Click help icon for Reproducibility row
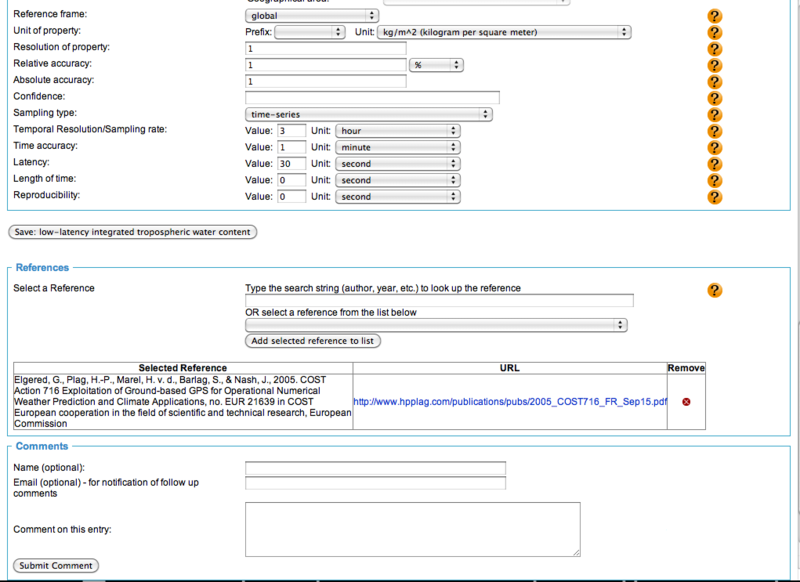The width and height of the screenshot is (800, 582). 714,197
